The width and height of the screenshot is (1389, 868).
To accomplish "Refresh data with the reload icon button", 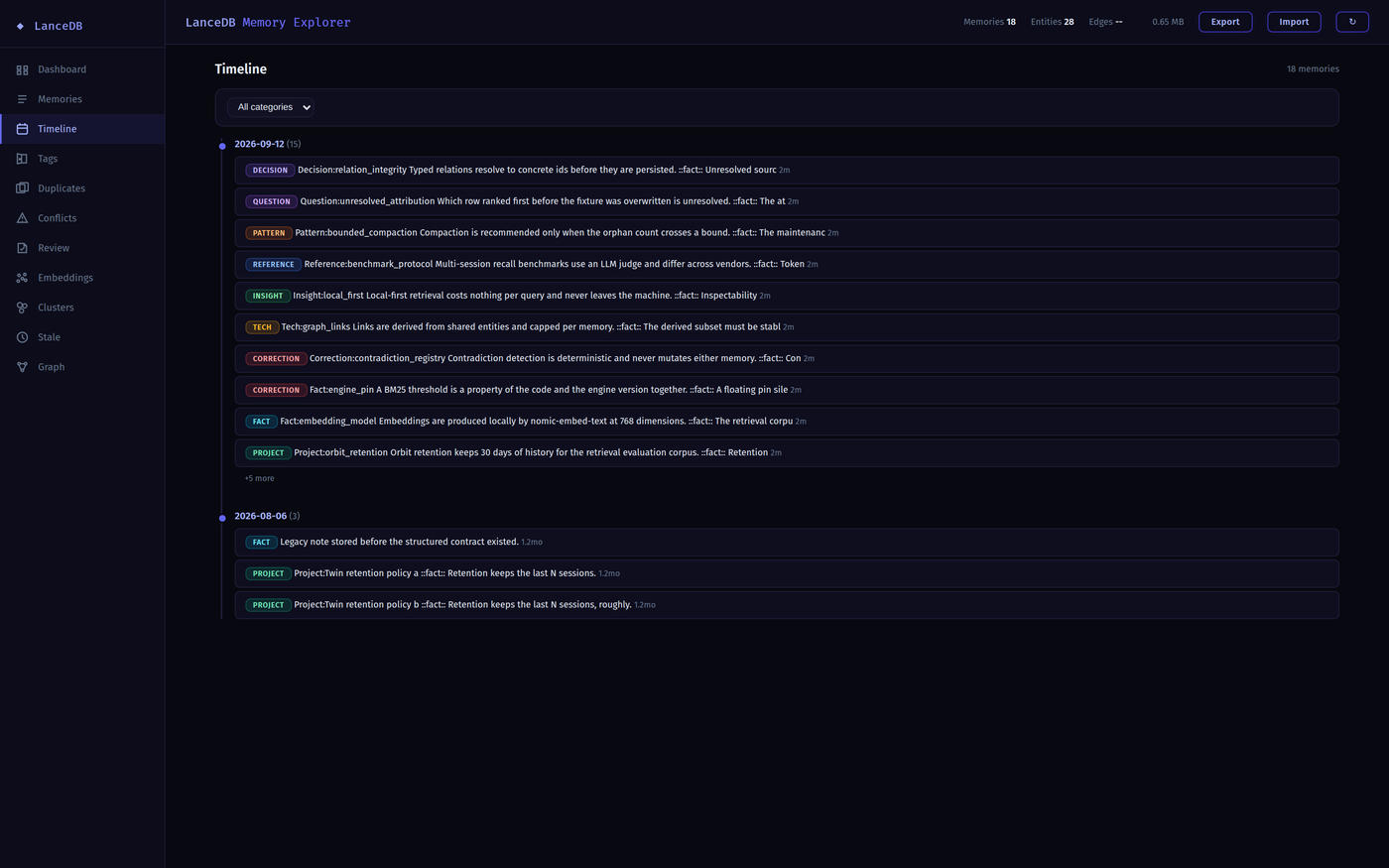I will pyautogui.click(x=1352, y=22).
